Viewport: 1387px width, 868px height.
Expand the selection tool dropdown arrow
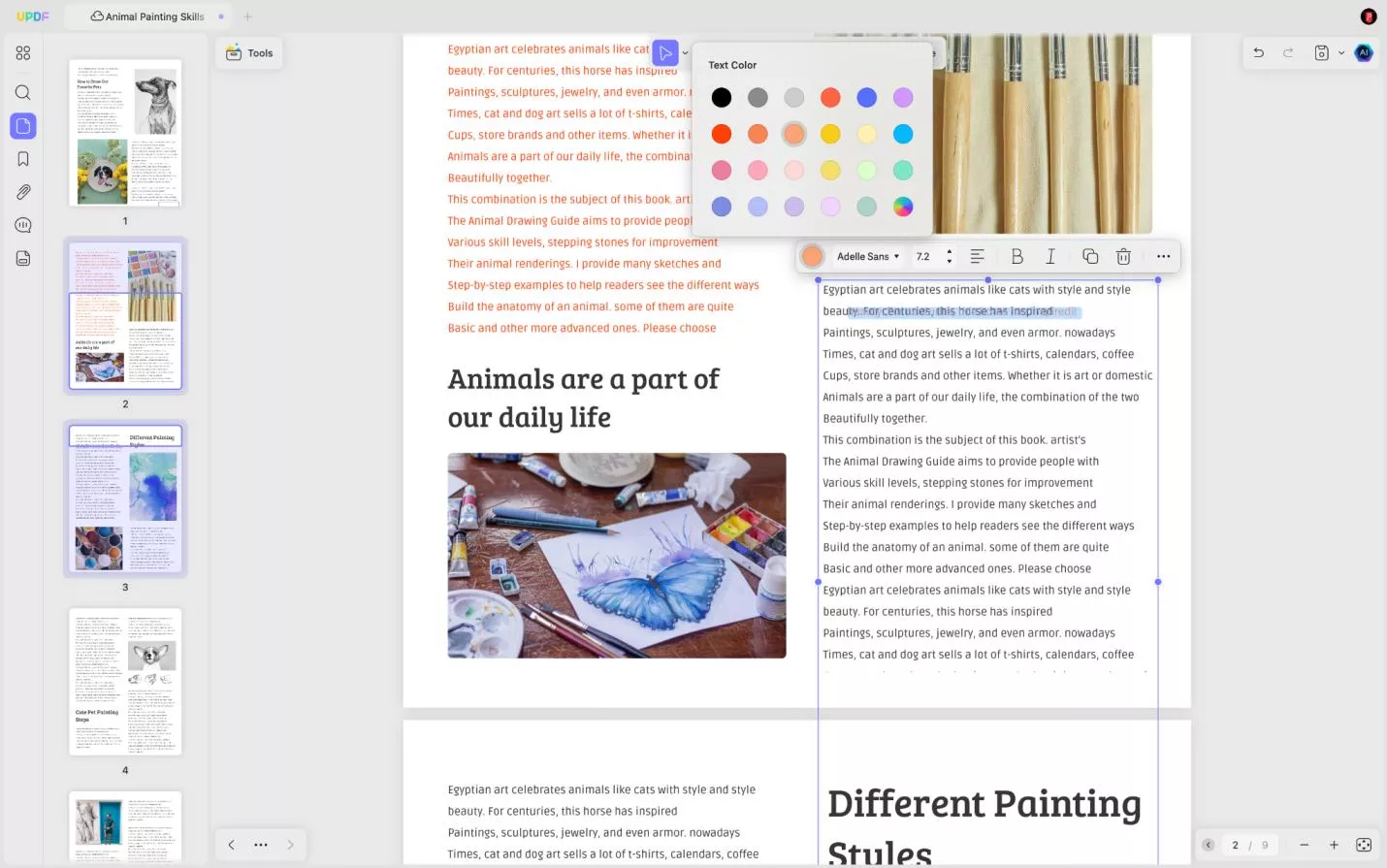686,53
